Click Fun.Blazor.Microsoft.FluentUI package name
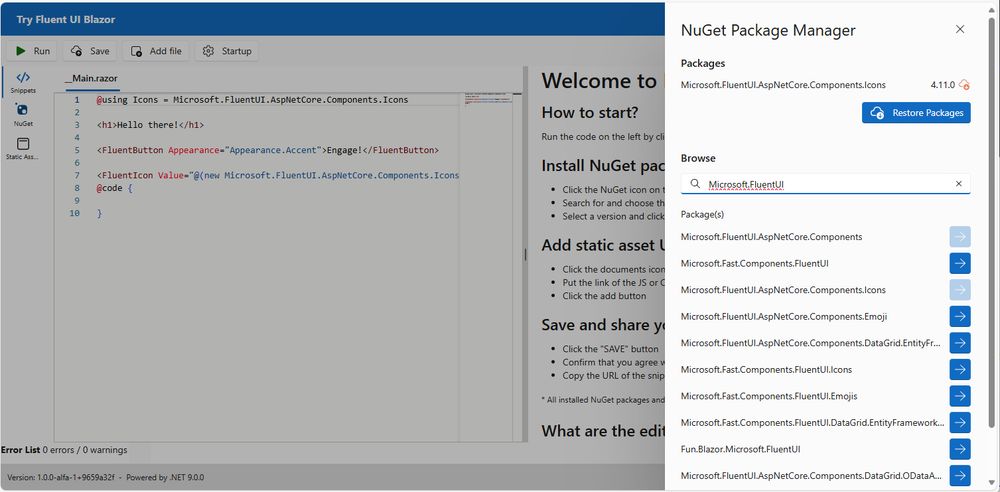This screenshot has height=492, width=1000. [740, 449]
